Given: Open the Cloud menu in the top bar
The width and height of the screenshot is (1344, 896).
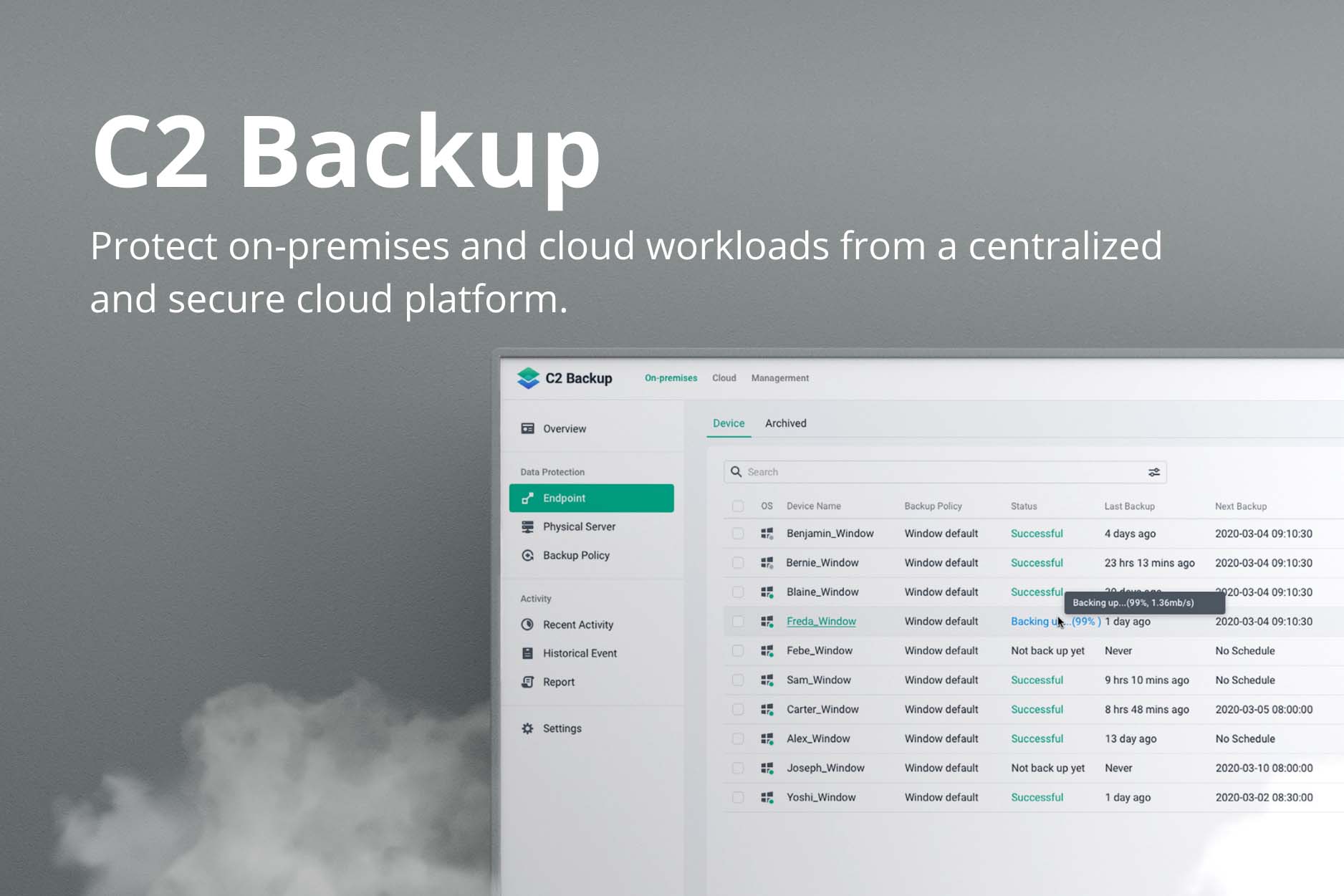Looking at the screenshot, I should click(x=724, y=377).
